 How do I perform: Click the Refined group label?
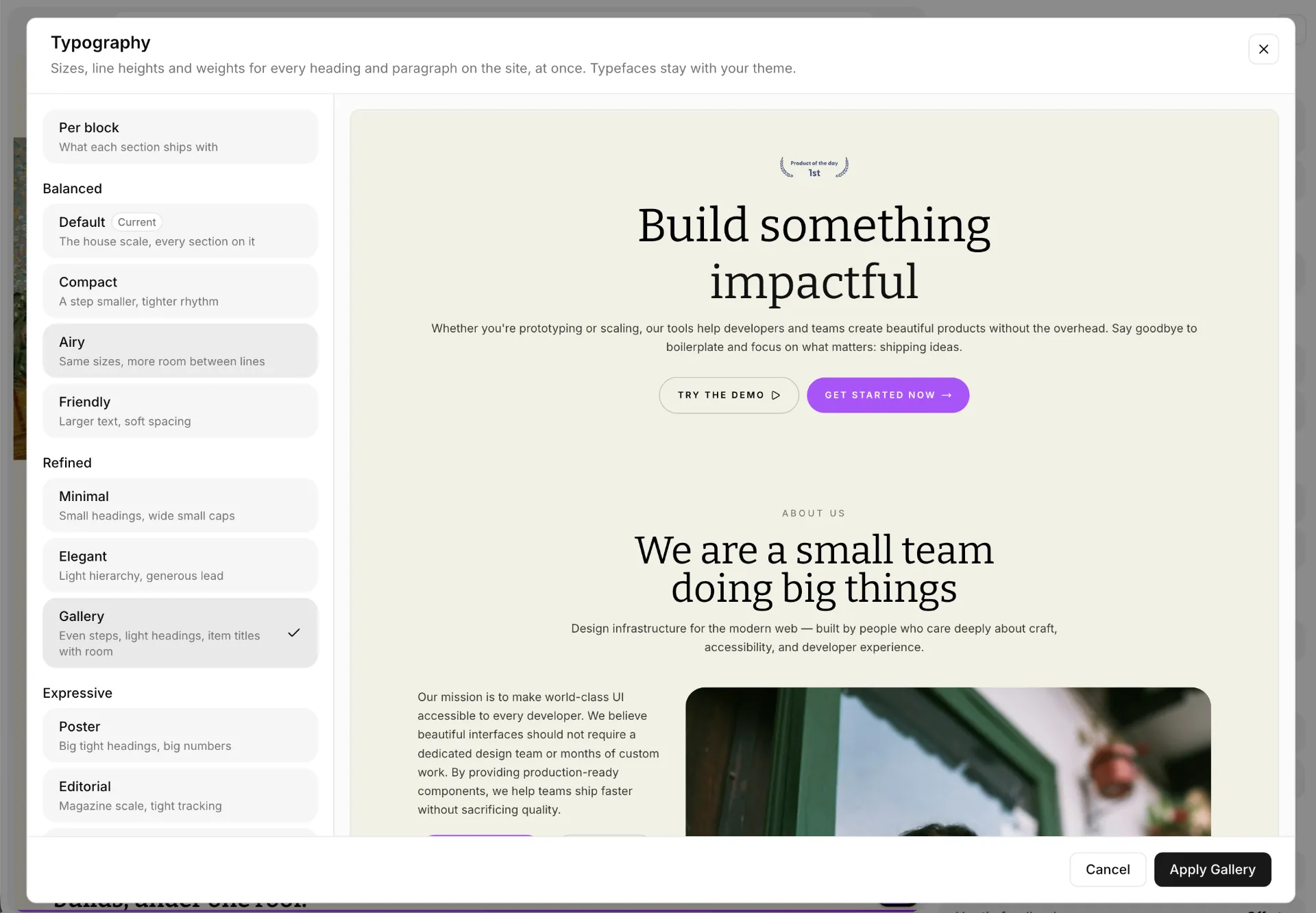pyautogui.click(x=67, y=463)
